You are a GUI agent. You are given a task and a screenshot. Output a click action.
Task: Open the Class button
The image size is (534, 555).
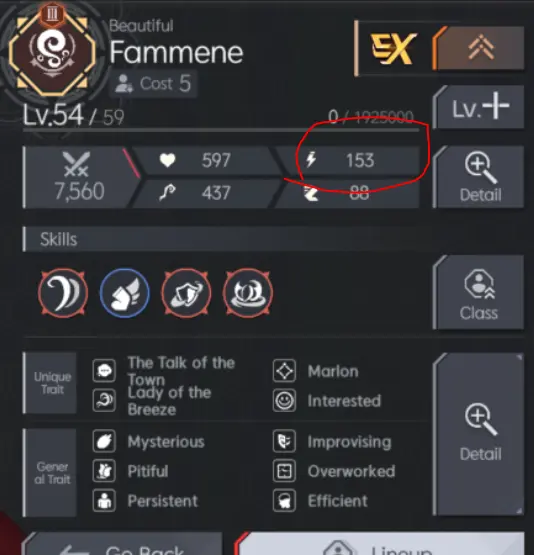click(478, 292)
